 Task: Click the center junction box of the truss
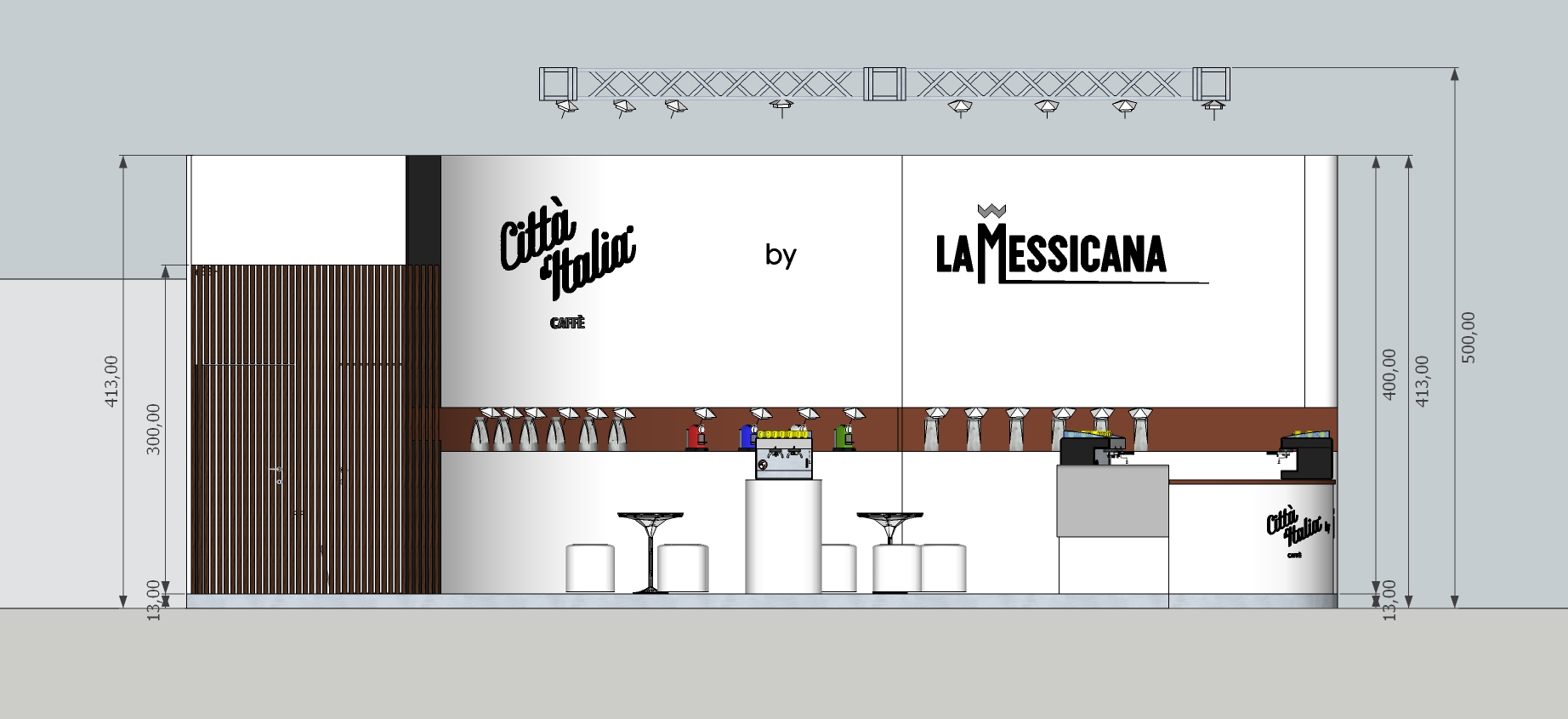click(x=885, y=84)
